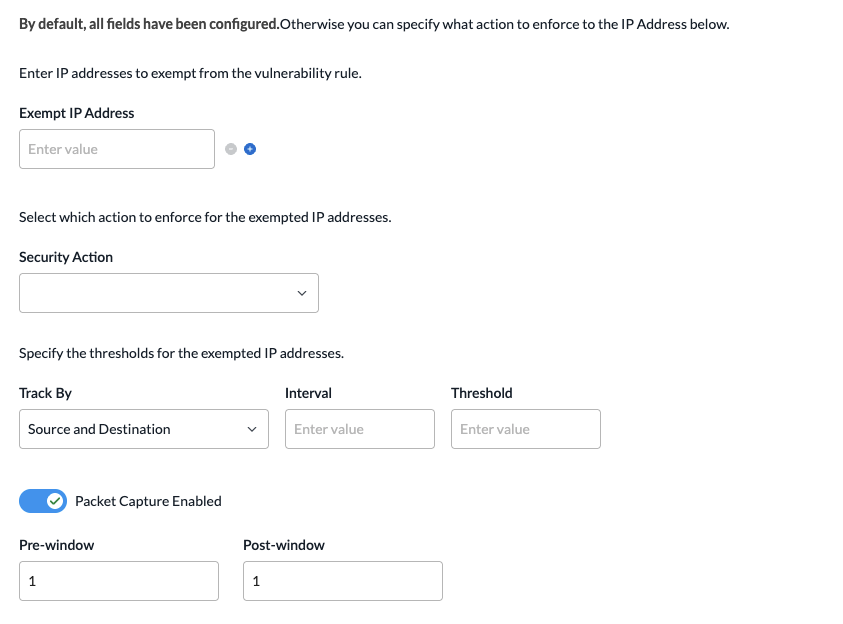Click the chevron arrow beside Source and Destination

252,429
